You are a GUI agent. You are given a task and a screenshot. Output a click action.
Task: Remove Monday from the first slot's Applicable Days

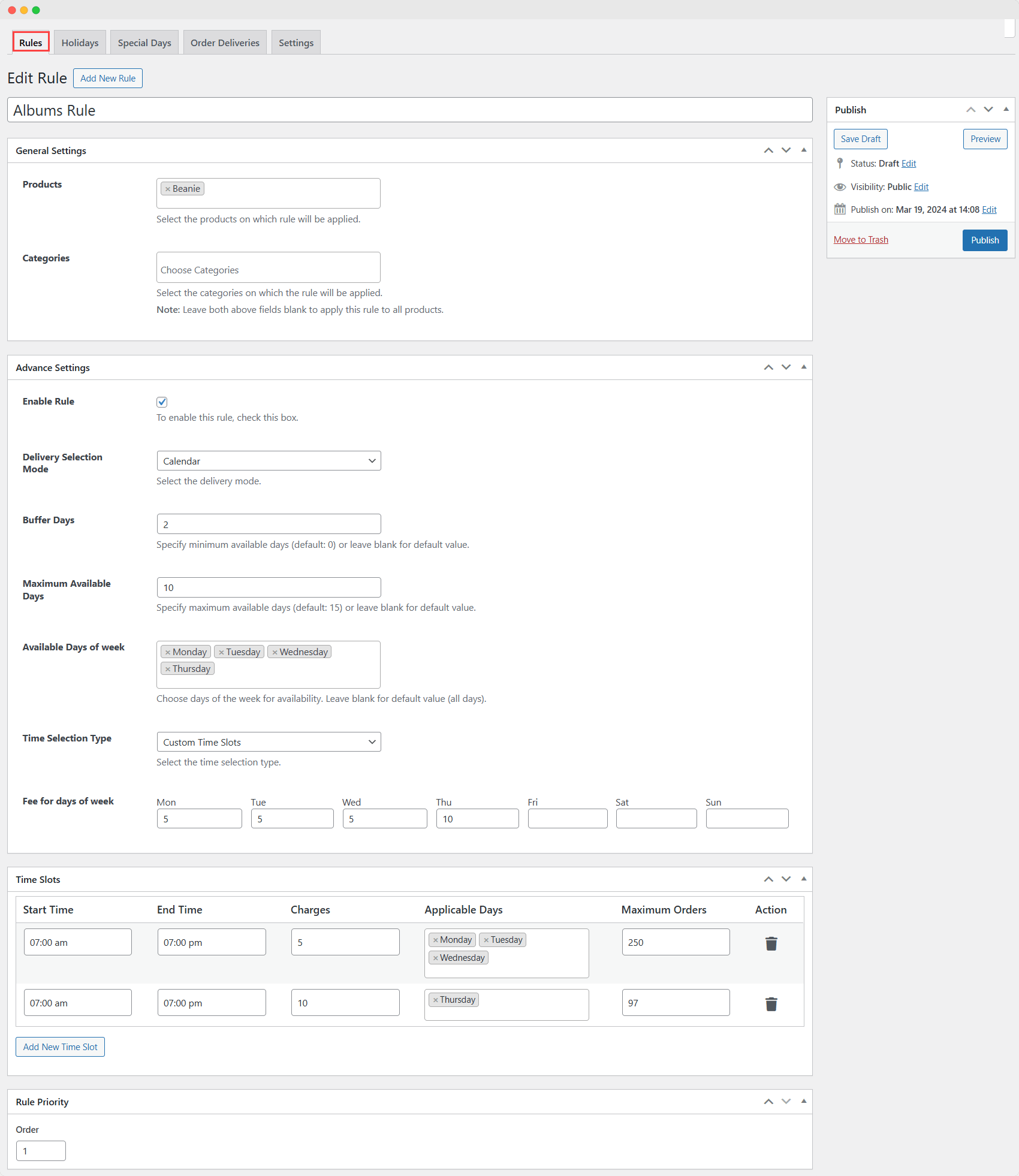click(436, 940)
